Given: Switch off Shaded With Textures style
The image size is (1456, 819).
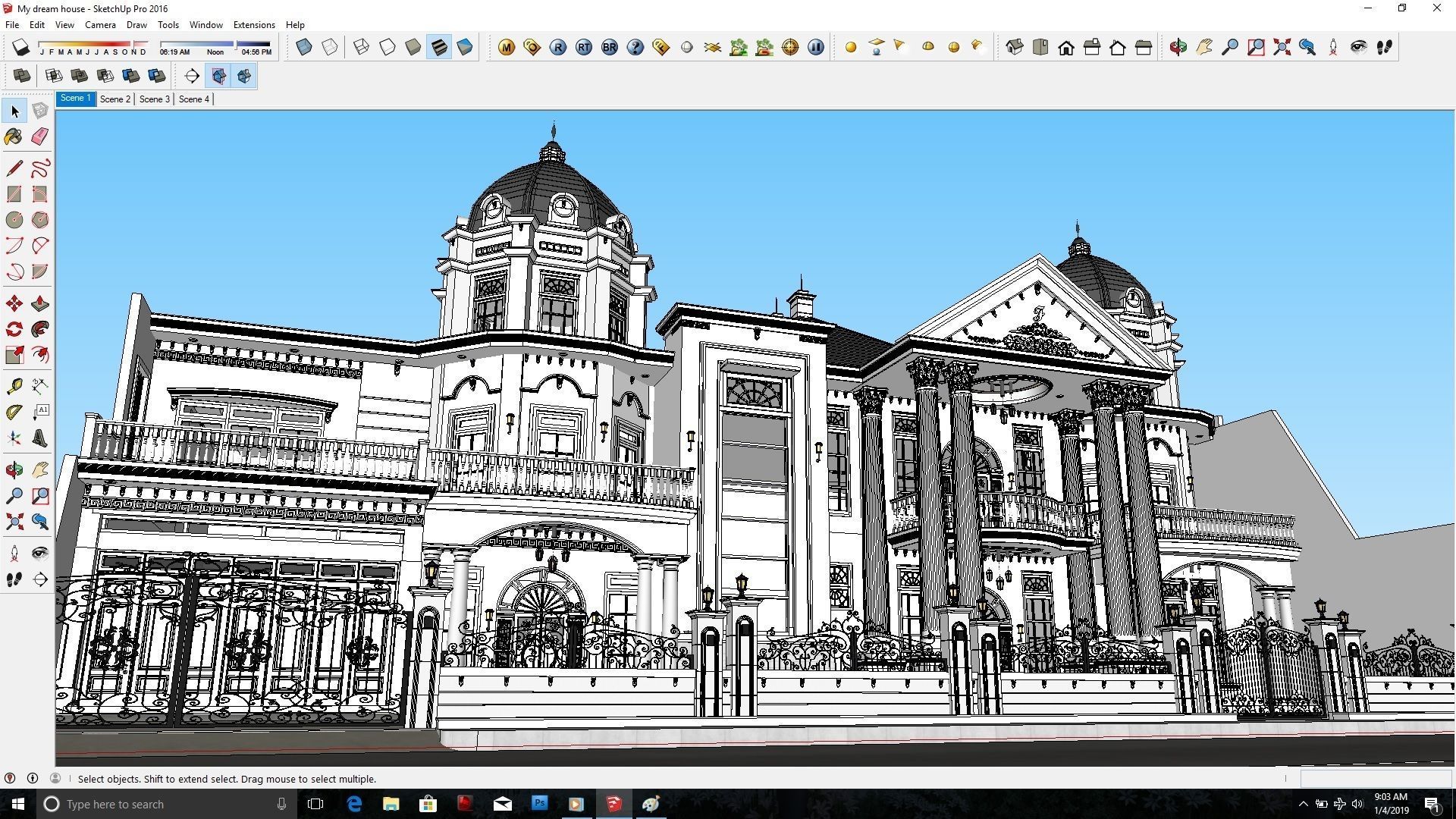Looking at the screenshot, I should [439, 47].
